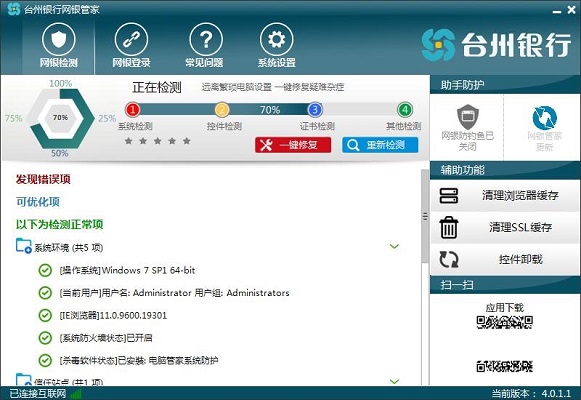581x400 pixels.
Task: Click the 发现错误项 heading
Action: coord(43,179)
